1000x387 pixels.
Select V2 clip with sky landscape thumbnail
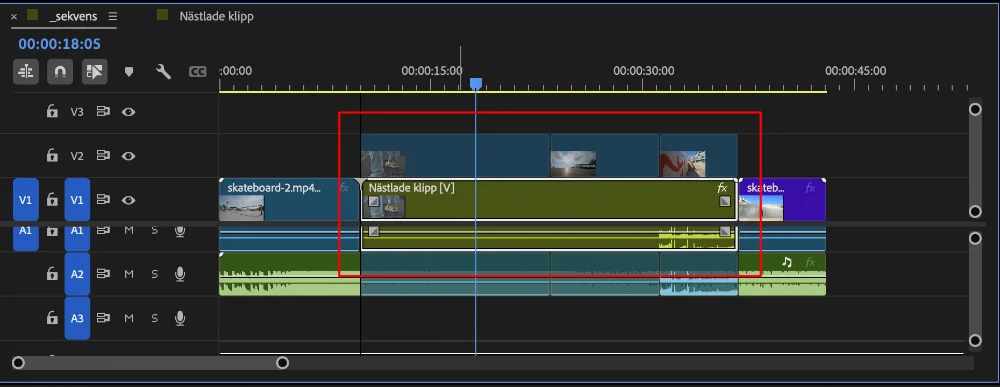pos(605,156)
